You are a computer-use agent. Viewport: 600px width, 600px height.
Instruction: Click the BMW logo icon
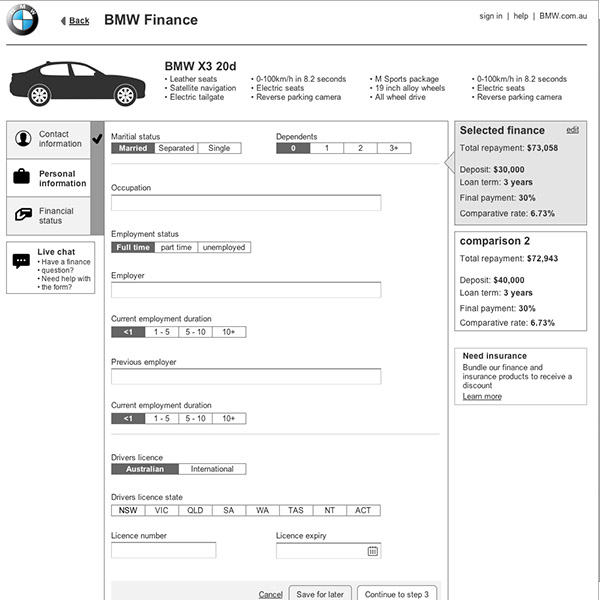22,20
